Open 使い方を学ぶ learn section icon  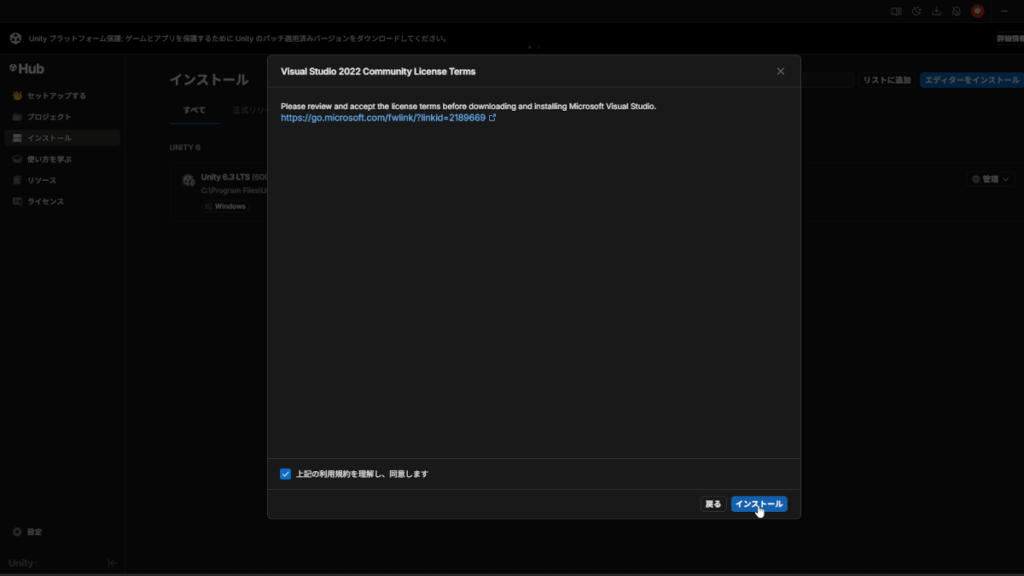click(17, 159)
